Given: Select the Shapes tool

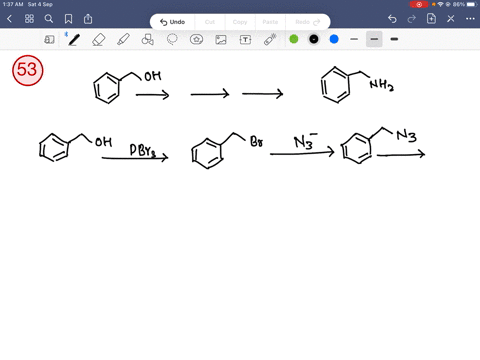Looking at the screenshot, I should pos(148,40).
